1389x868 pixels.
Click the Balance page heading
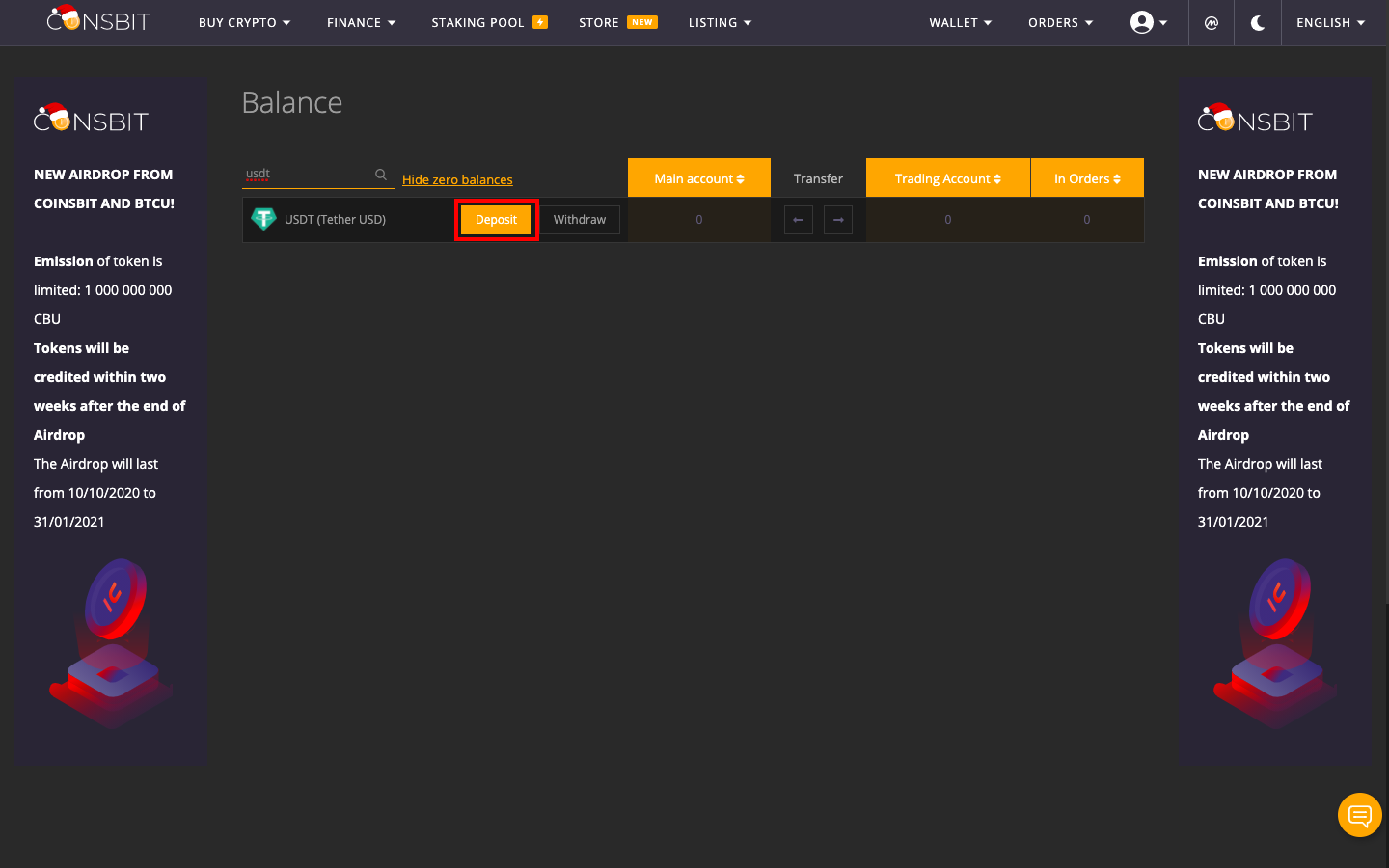coord(292,102)
